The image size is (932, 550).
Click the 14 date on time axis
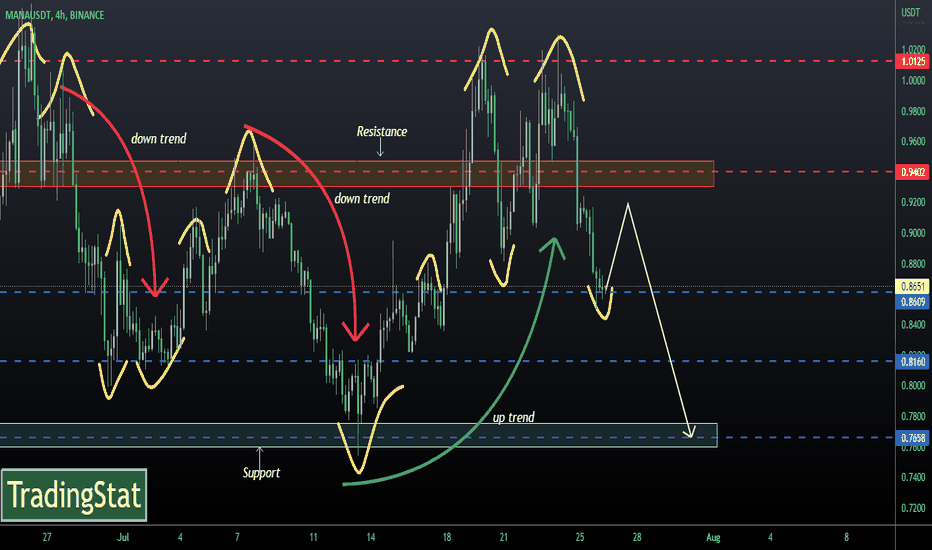[370, 537]
